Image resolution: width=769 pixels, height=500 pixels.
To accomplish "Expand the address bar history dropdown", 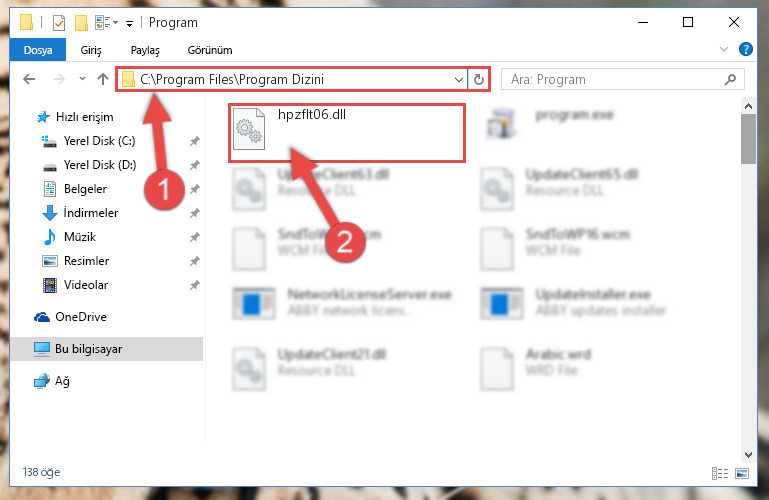I will tap(459, 79).
